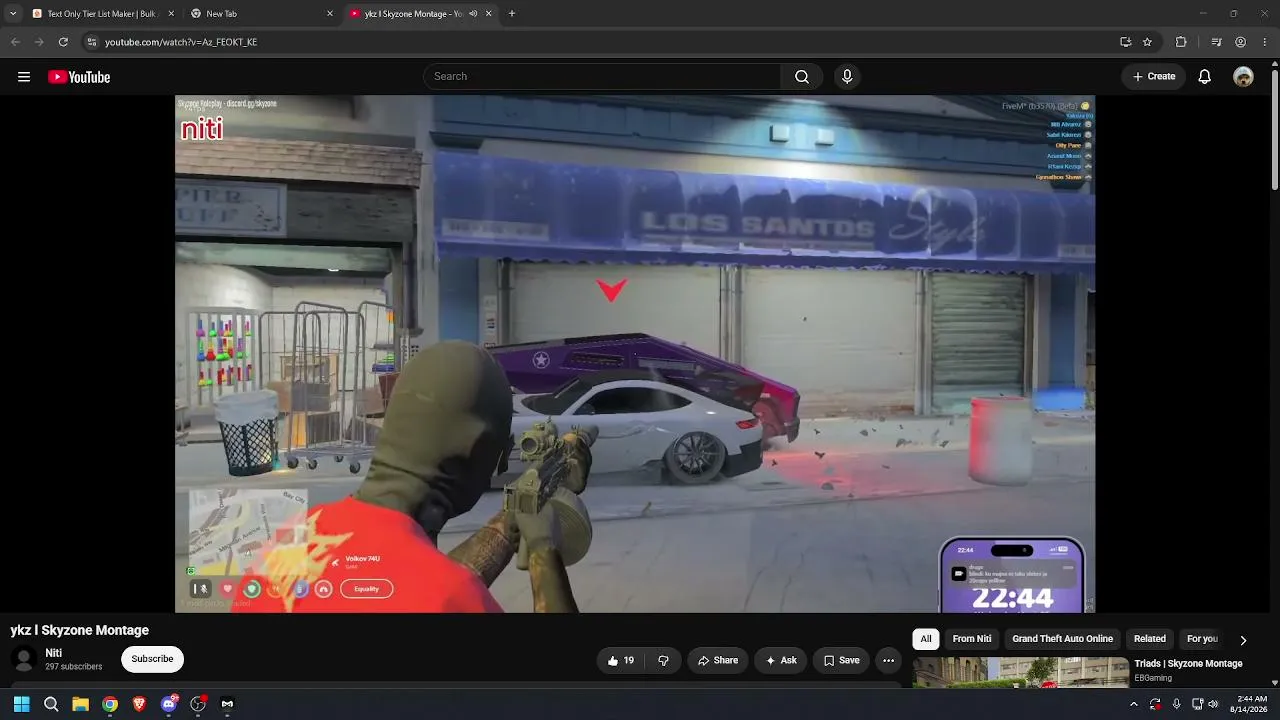Screen dimensions: 1280x720
Task: Open Discord from taskbar
Action: (169, 704)
